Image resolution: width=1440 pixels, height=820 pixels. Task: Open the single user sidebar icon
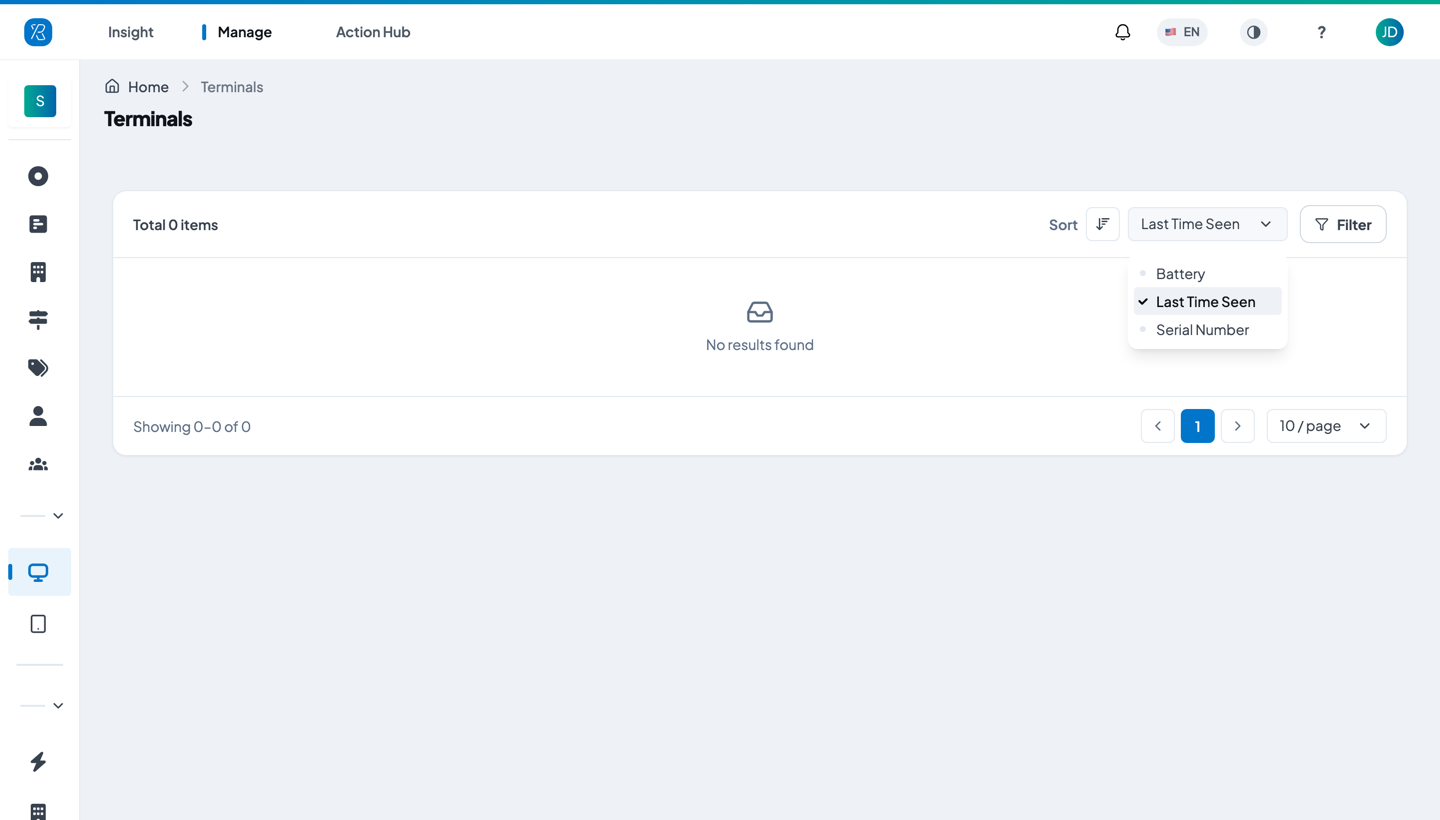click(38, 416)
